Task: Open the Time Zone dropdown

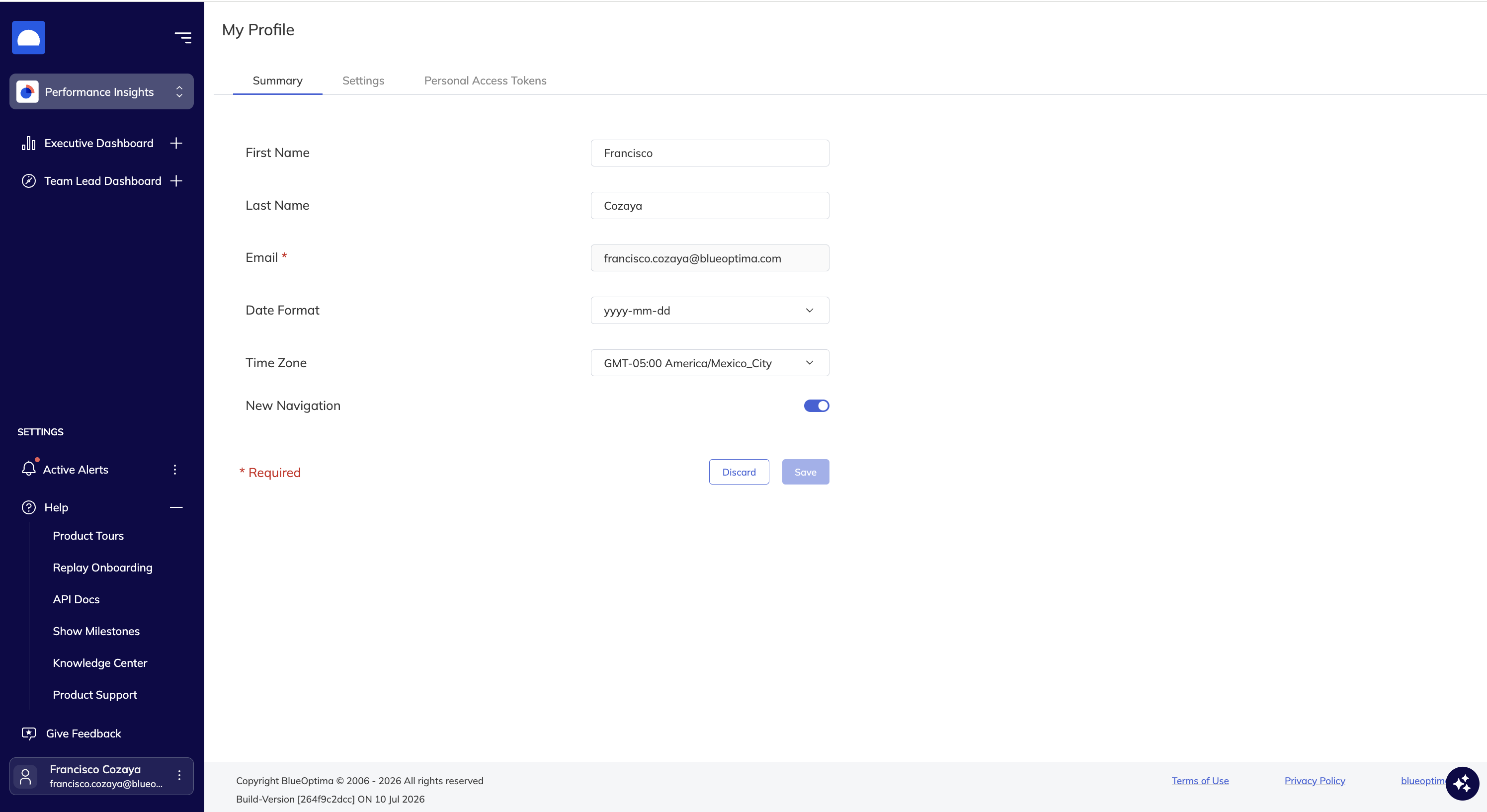Action: tap(709, 363)
